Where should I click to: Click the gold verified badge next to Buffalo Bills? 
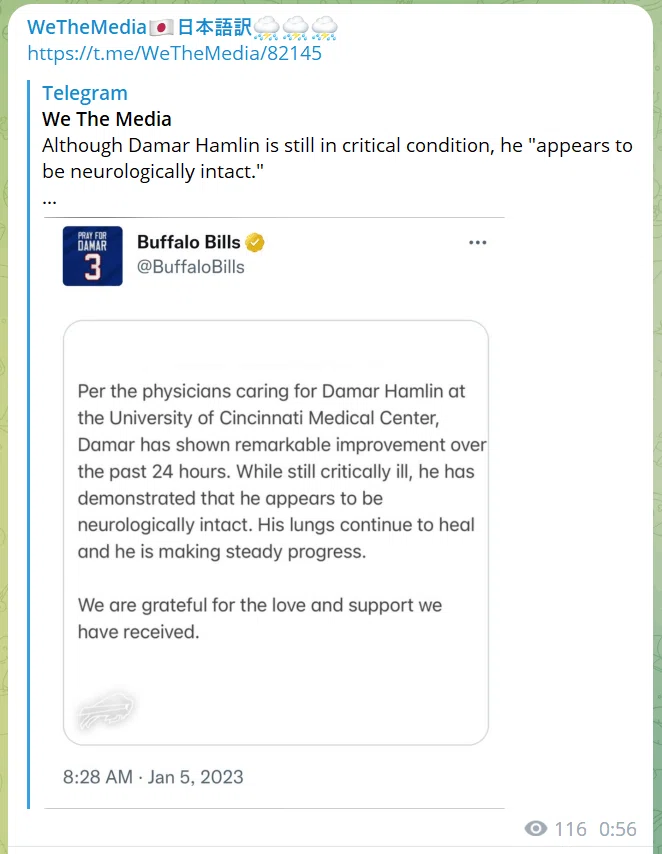tap(254, 242)
